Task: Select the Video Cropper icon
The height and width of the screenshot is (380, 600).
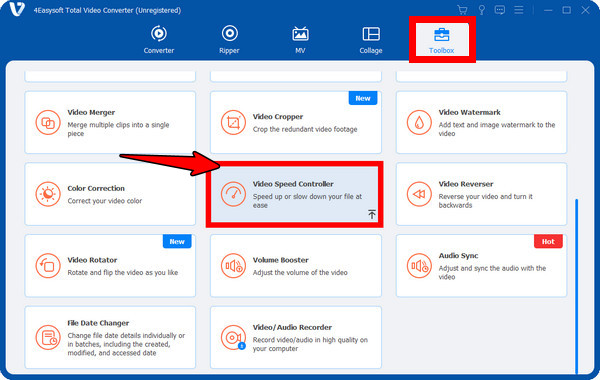Action: (x=233, y=122)
